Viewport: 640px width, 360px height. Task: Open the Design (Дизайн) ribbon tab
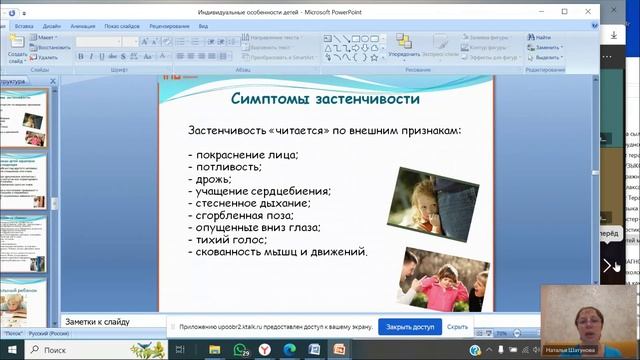point(52,26)
